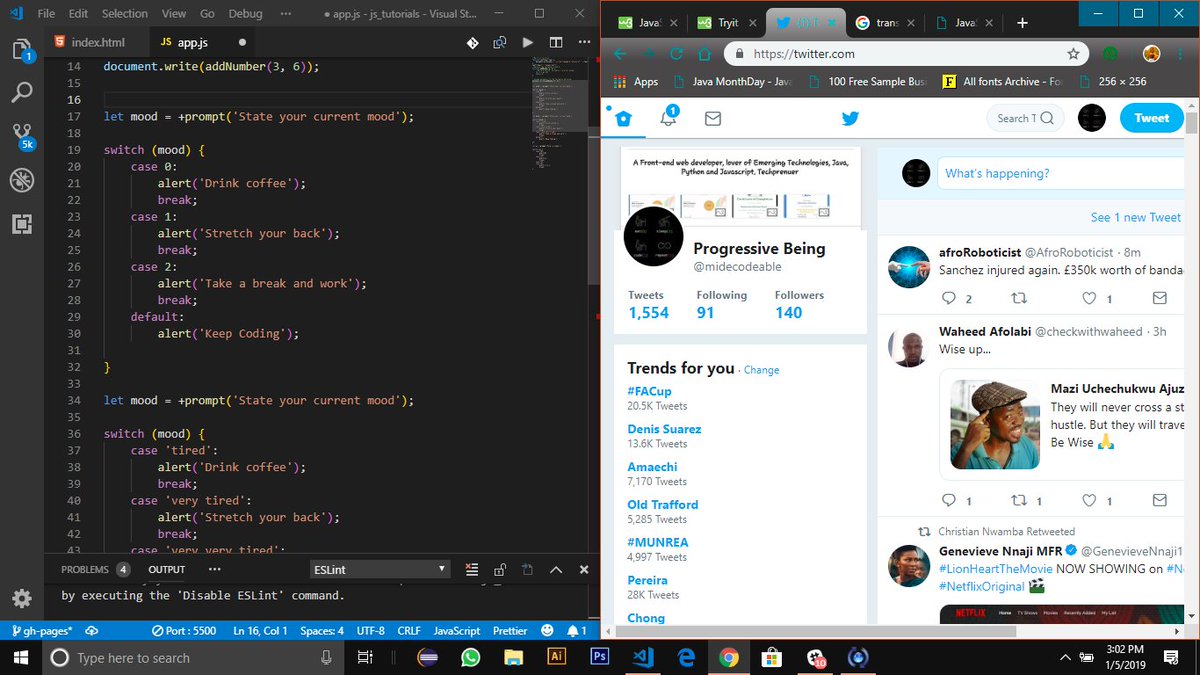1200x675 pixels.
Task: Click the gh-pages branch in the status bar
Action: (x=42, y=631)
